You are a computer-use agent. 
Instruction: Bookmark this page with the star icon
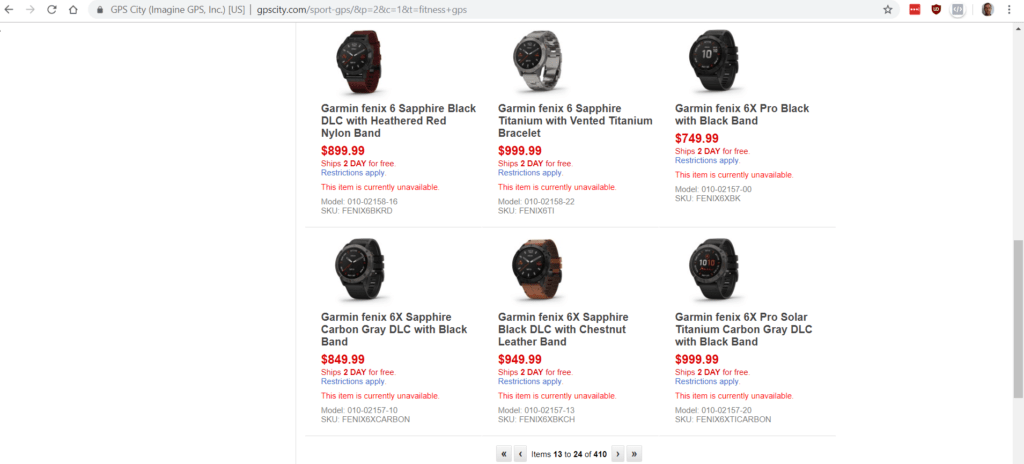click(x=887, y=10)
